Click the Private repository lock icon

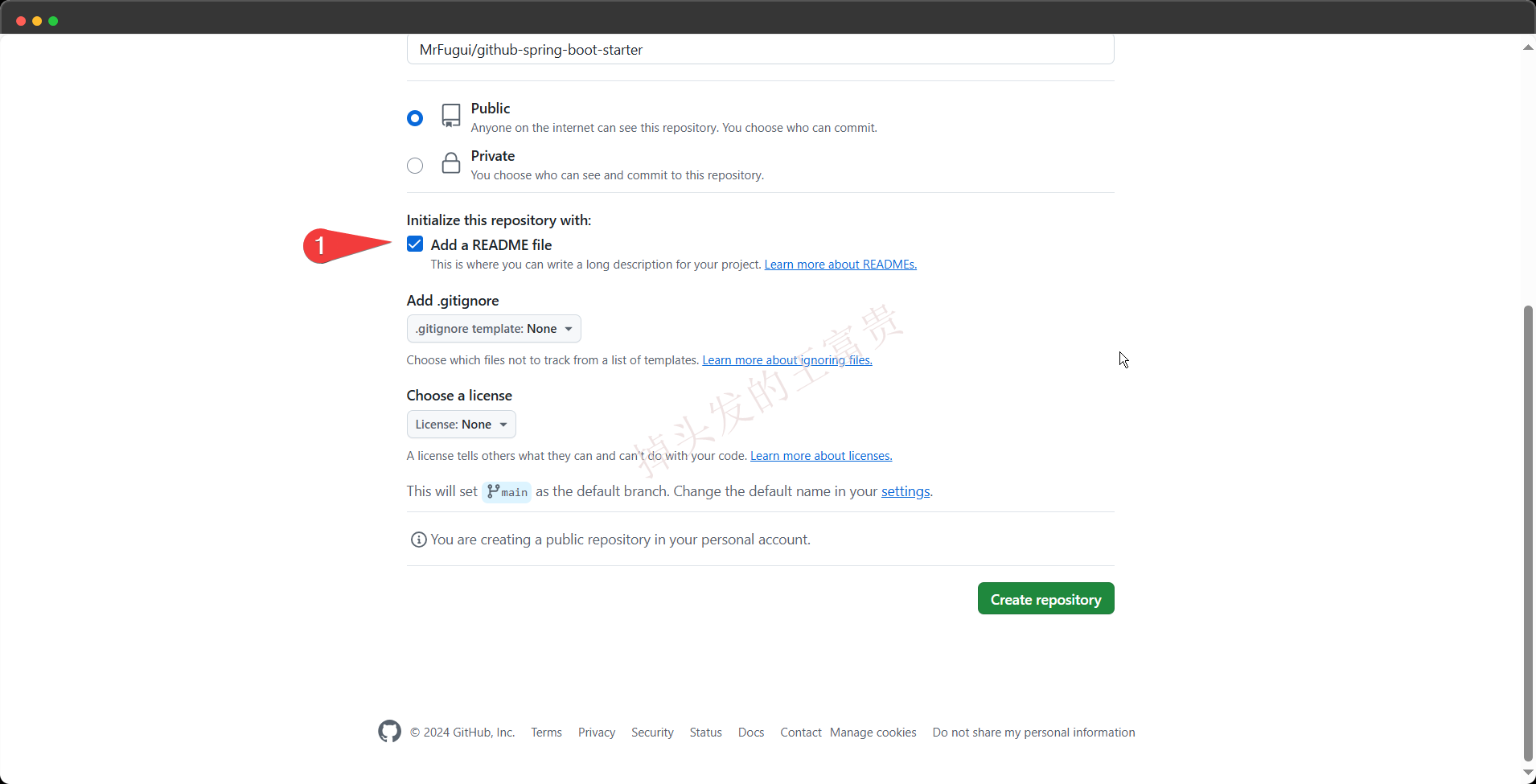click(x=451, y=163)
